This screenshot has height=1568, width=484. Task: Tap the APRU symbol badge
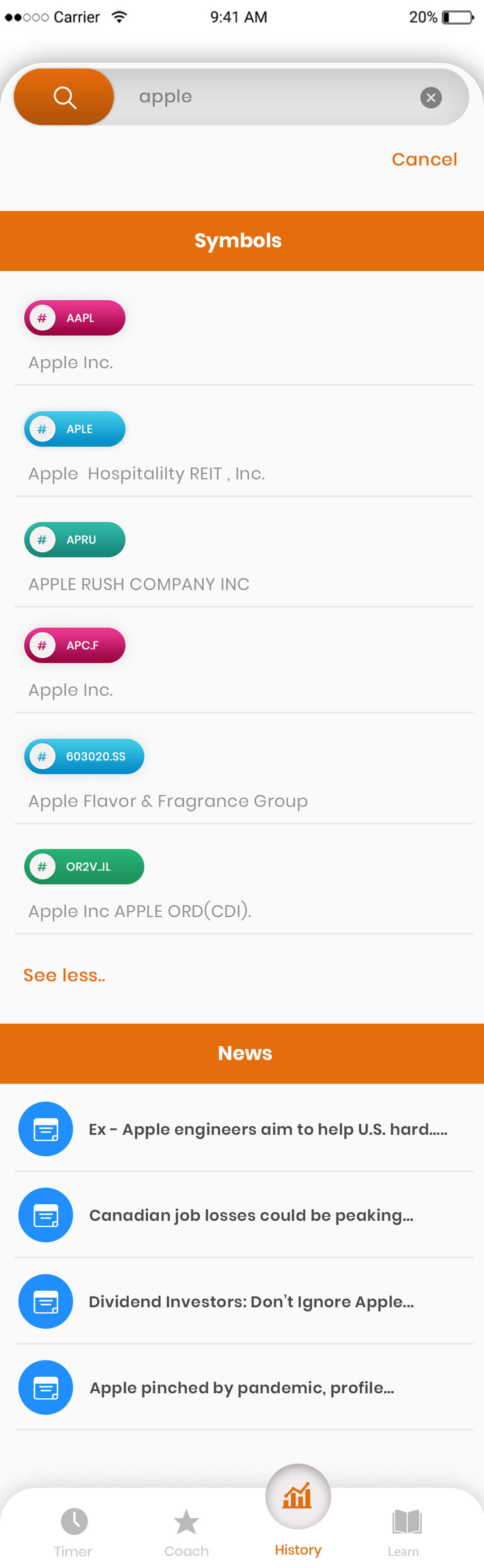pyautogui.click(x=74, y=539)
